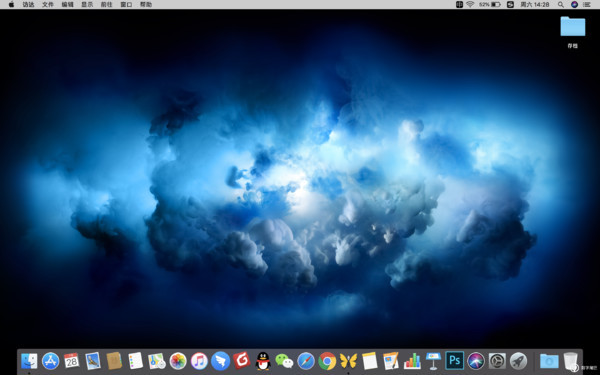Open the input method menu bar icon
Viewport: 600px width, 375px height.
pos(459,5)
